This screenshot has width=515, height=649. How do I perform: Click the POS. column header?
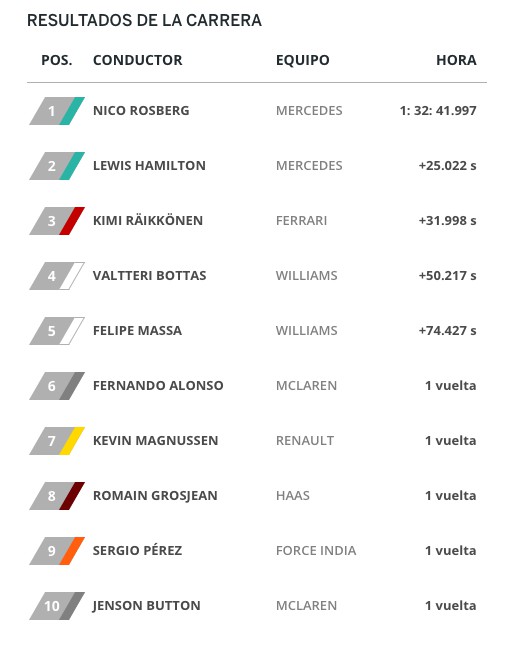tap(57, 60)
